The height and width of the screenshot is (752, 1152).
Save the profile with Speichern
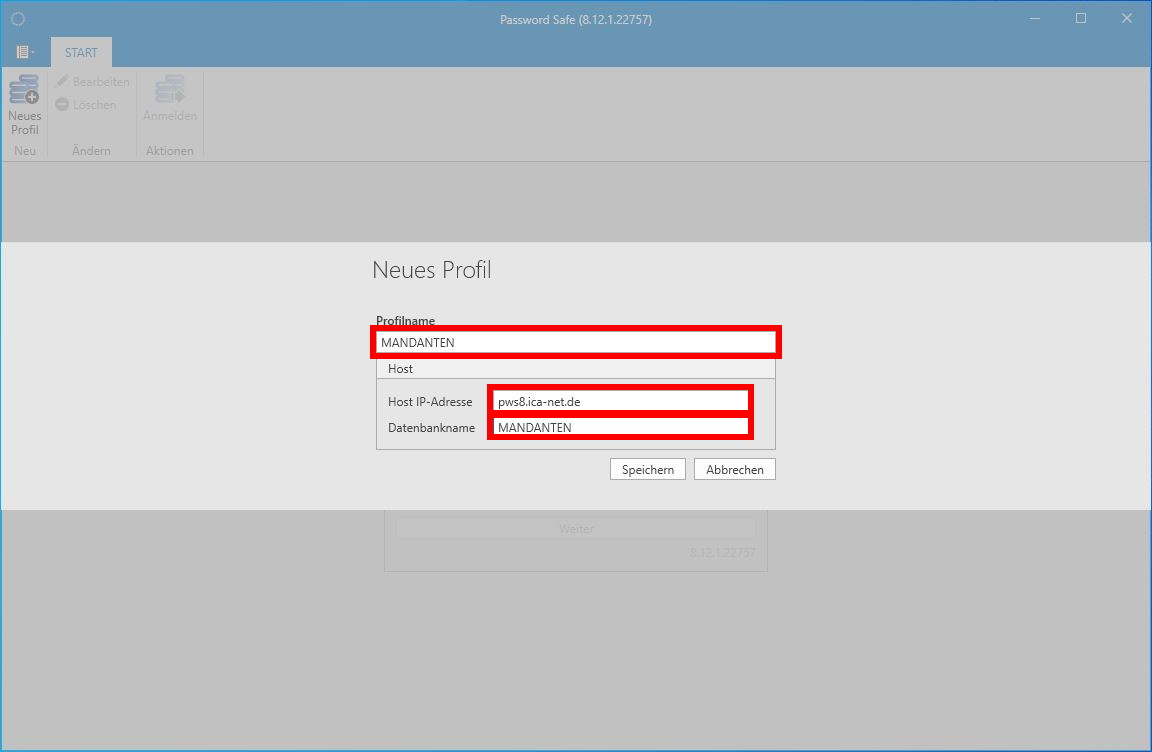[647, 469]
